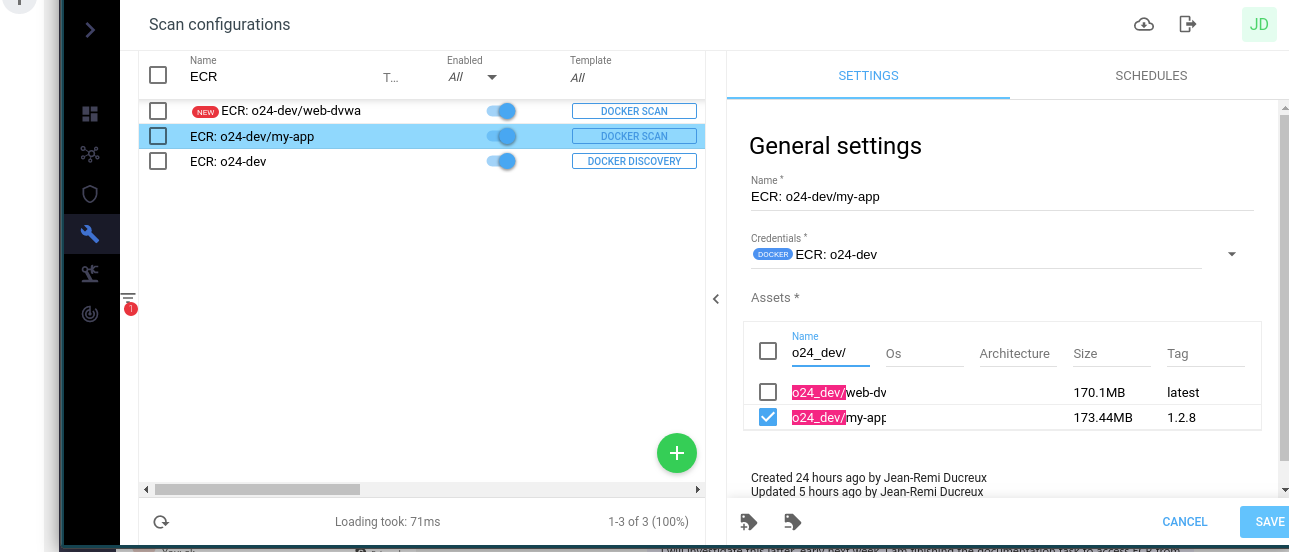Click the Cancel button
The image size is (1289, 552).
1184,522
